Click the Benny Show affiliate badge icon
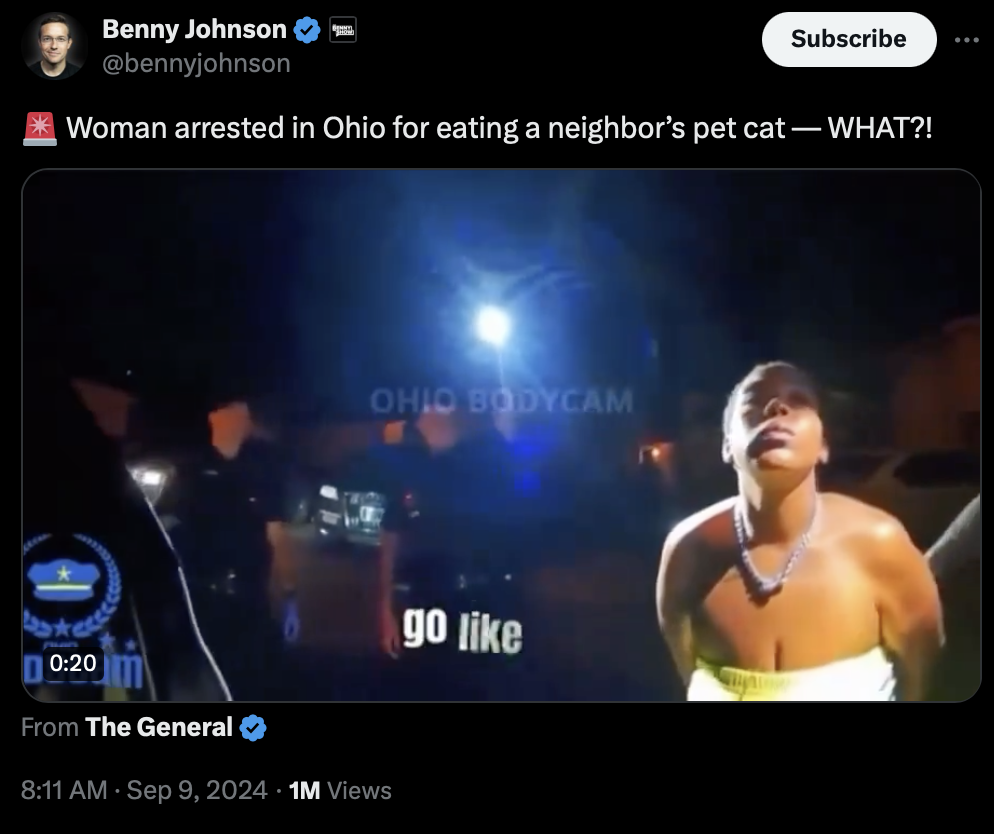994x834 pixels. 343,30
